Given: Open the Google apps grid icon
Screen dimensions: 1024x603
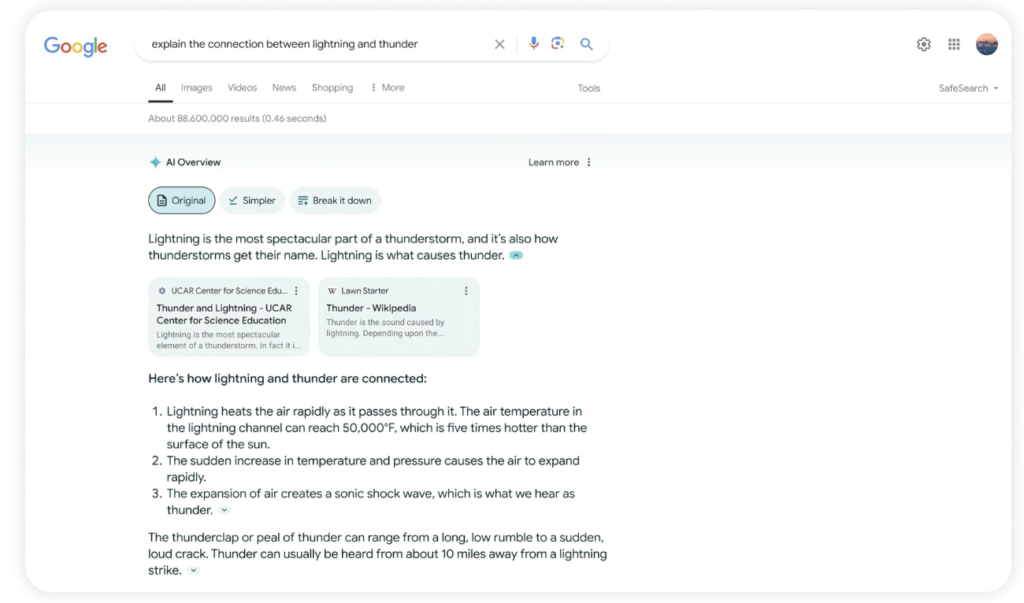Looking at the screenshot, I should [953, 44].
